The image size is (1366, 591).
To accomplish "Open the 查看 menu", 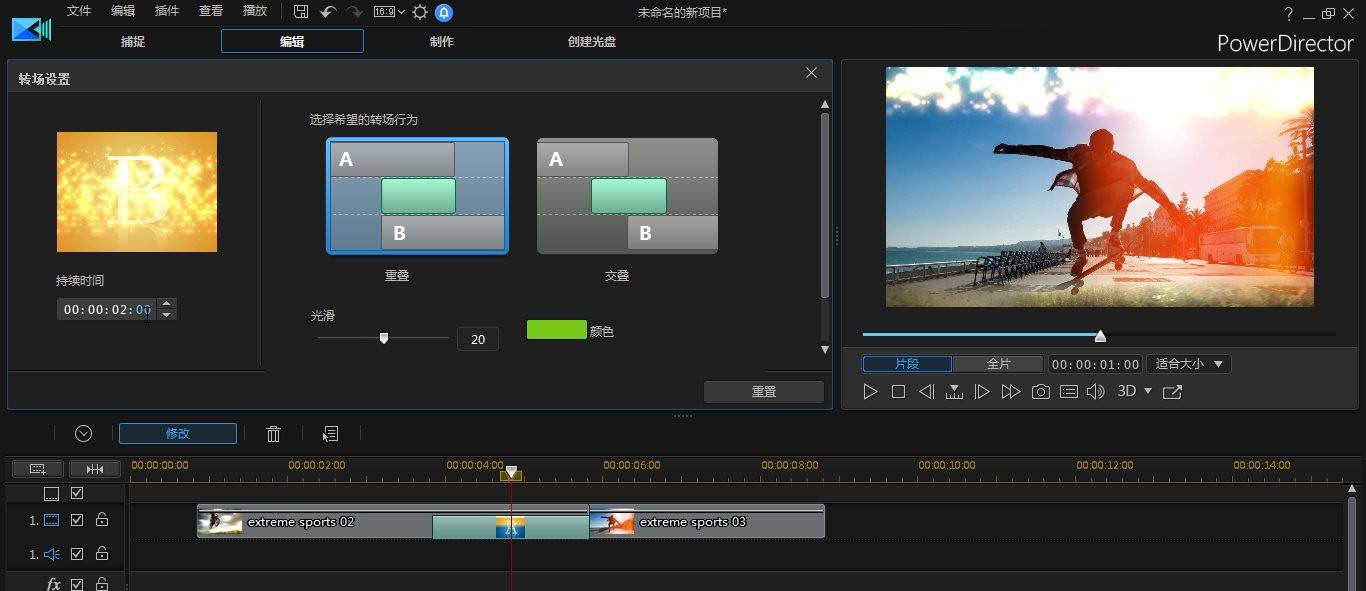I will point(211,11).
